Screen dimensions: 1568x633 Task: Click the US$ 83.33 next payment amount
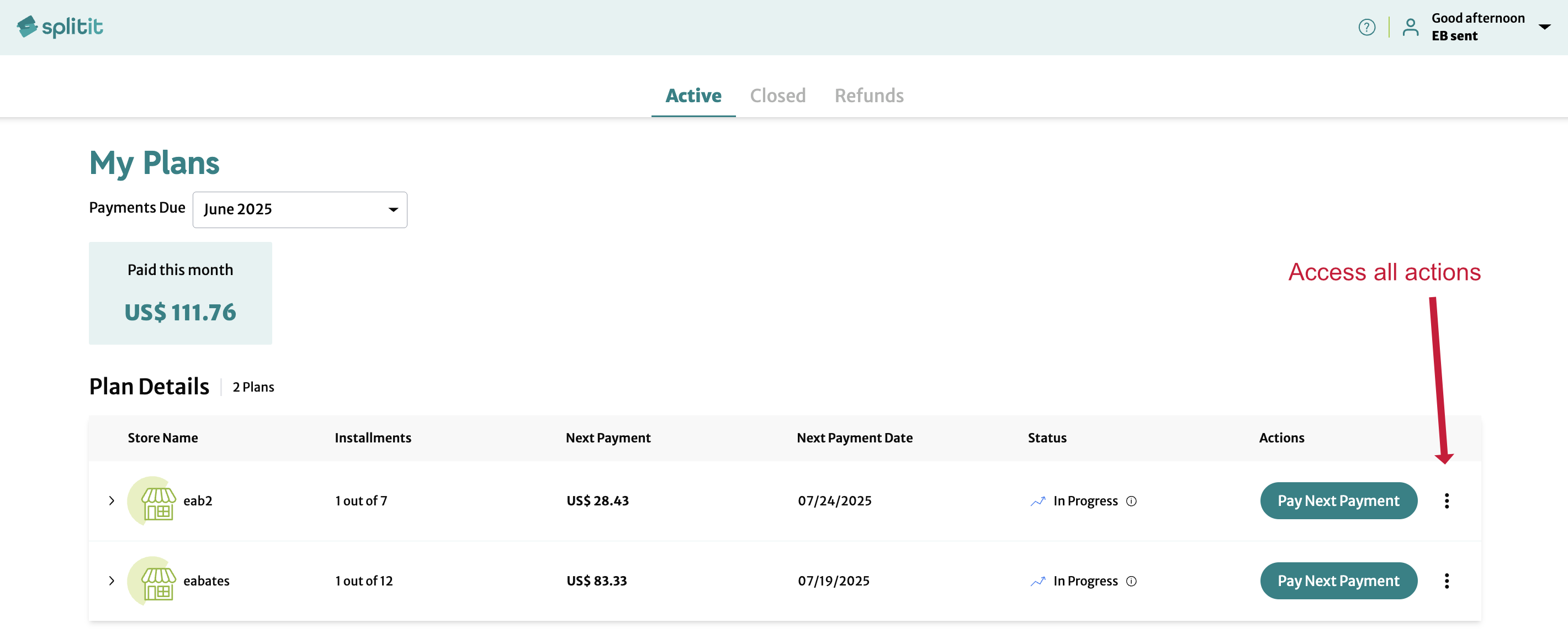tap(596, 580)
